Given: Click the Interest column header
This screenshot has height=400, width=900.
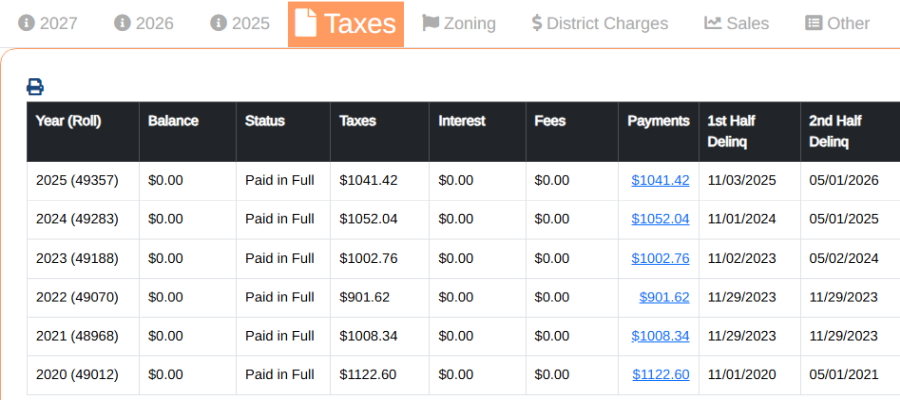Looking at the screenshot, I should [478, 132].
